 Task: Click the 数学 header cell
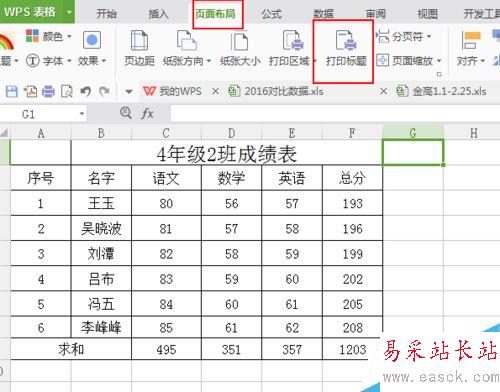[231, 178]
